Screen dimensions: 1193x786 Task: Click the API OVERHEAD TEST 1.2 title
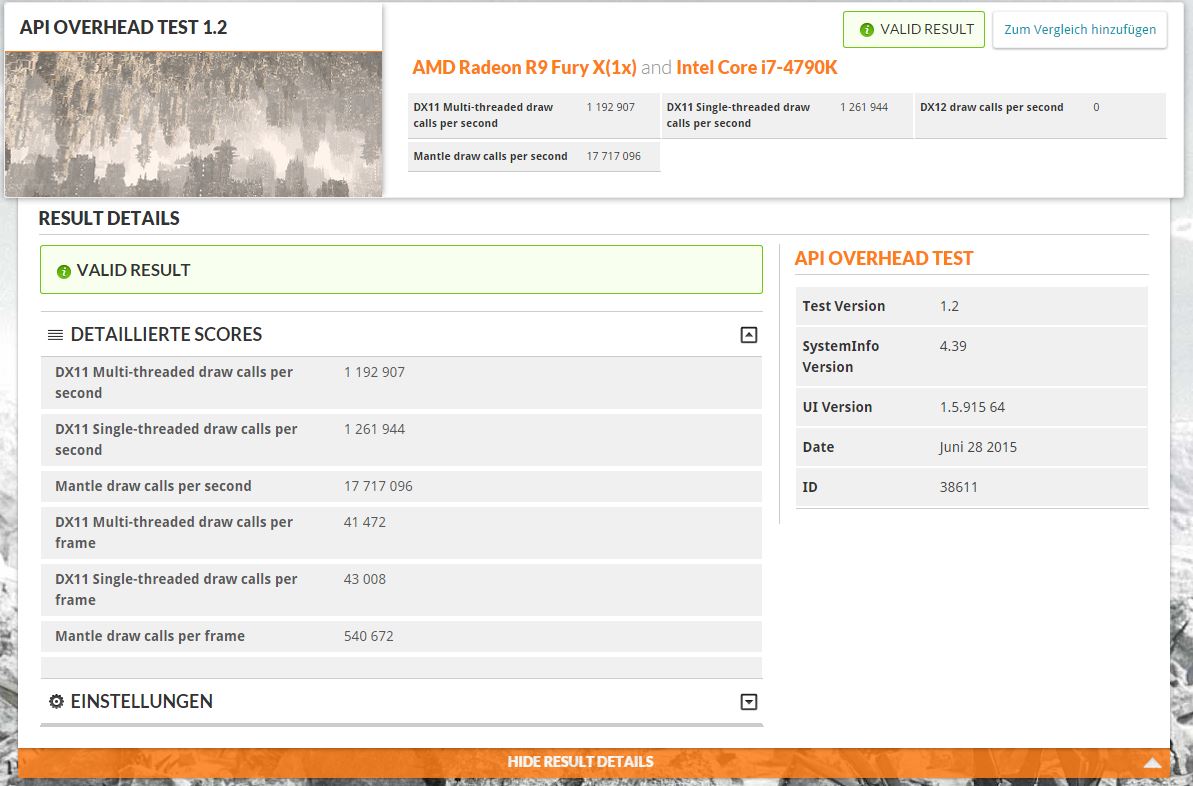[123, 27]
